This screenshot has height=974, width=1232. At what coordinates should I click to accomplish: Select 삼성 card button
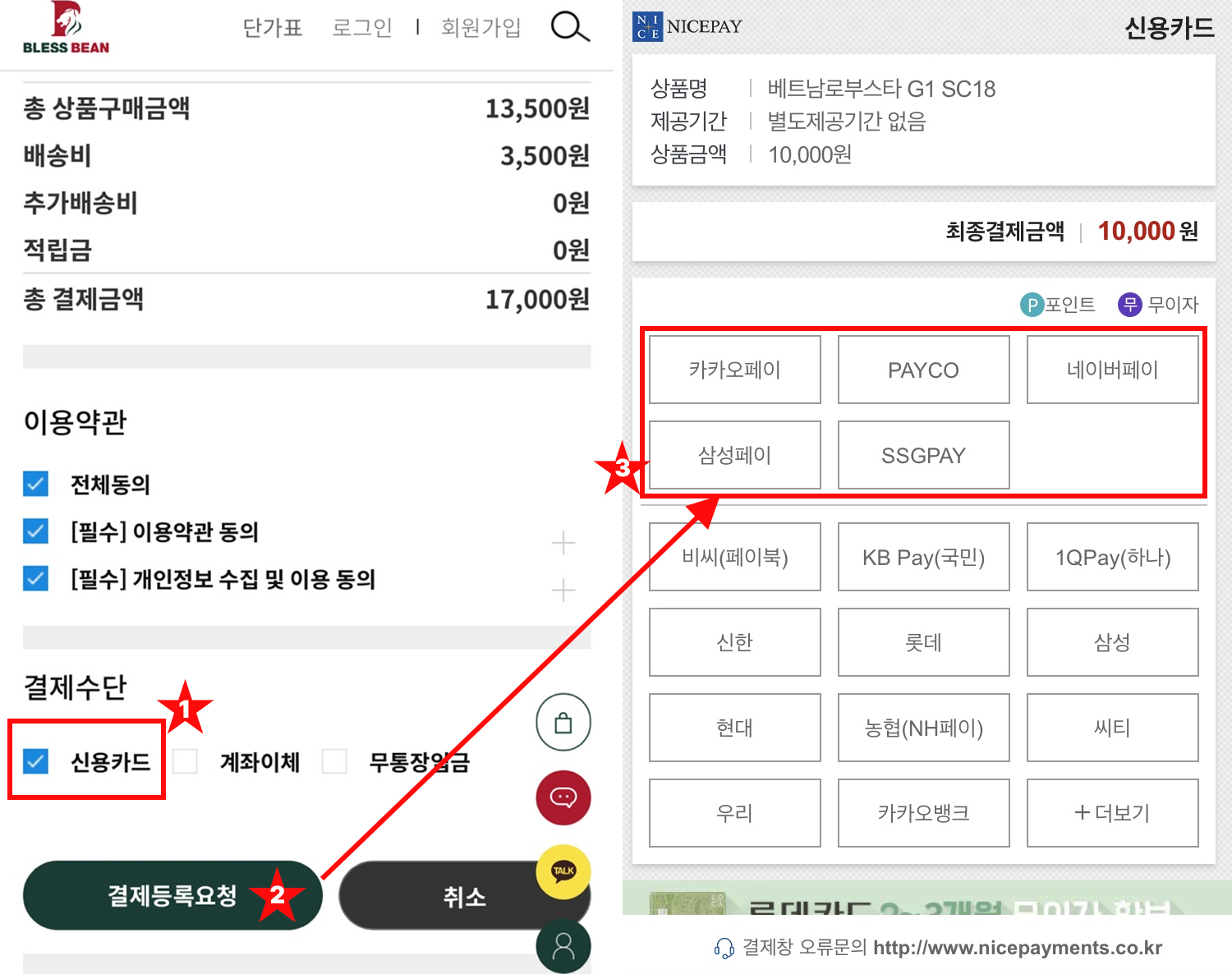1113,642
